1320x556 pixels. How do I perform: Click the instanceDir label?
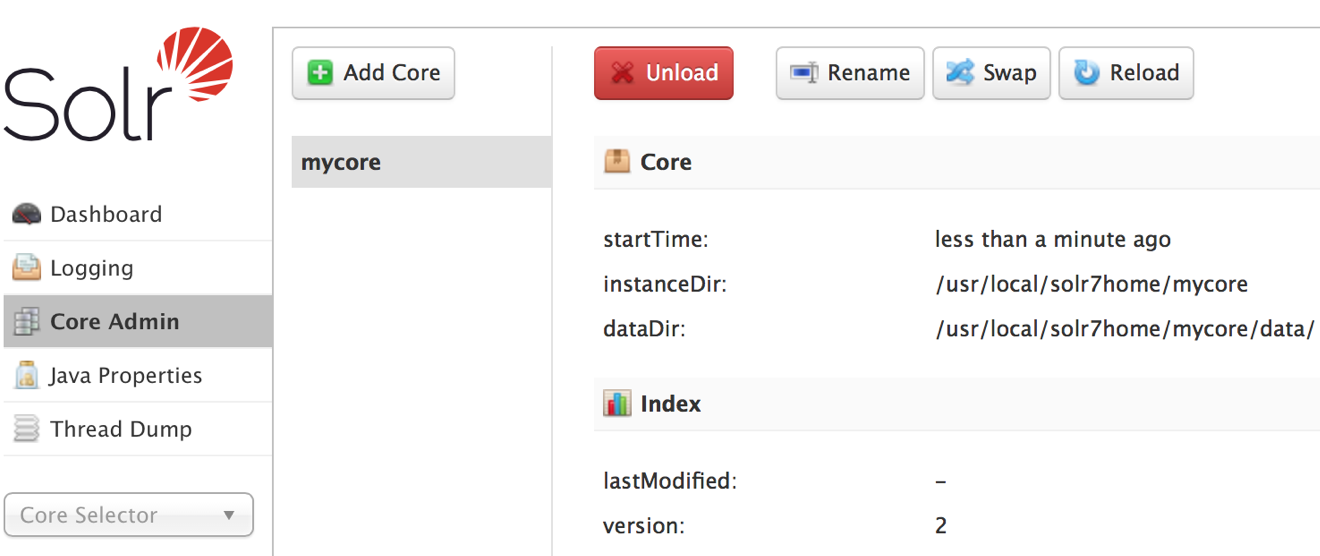(665, 285)
